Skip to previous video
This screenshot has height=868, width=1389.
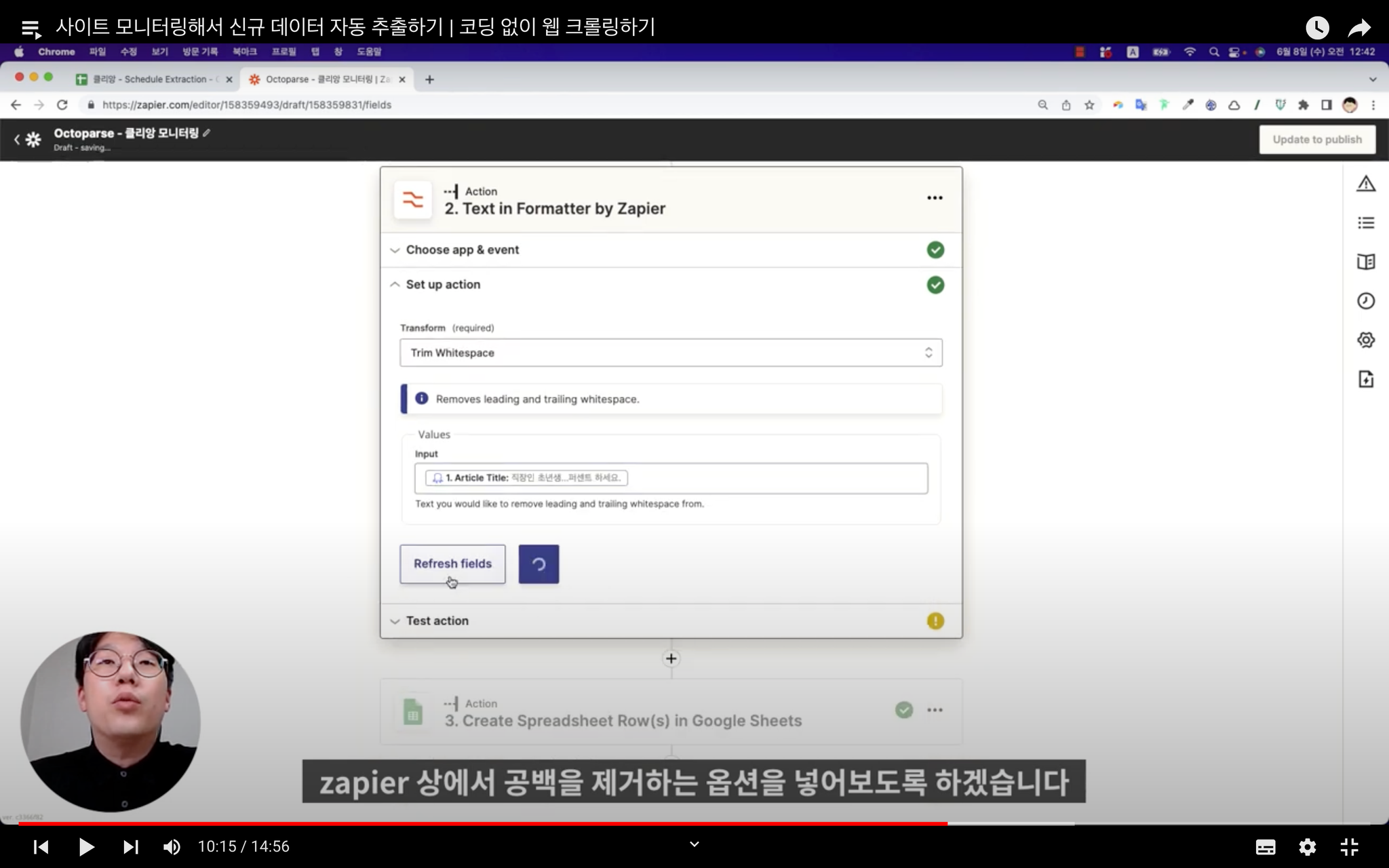[x=41, y=847]
